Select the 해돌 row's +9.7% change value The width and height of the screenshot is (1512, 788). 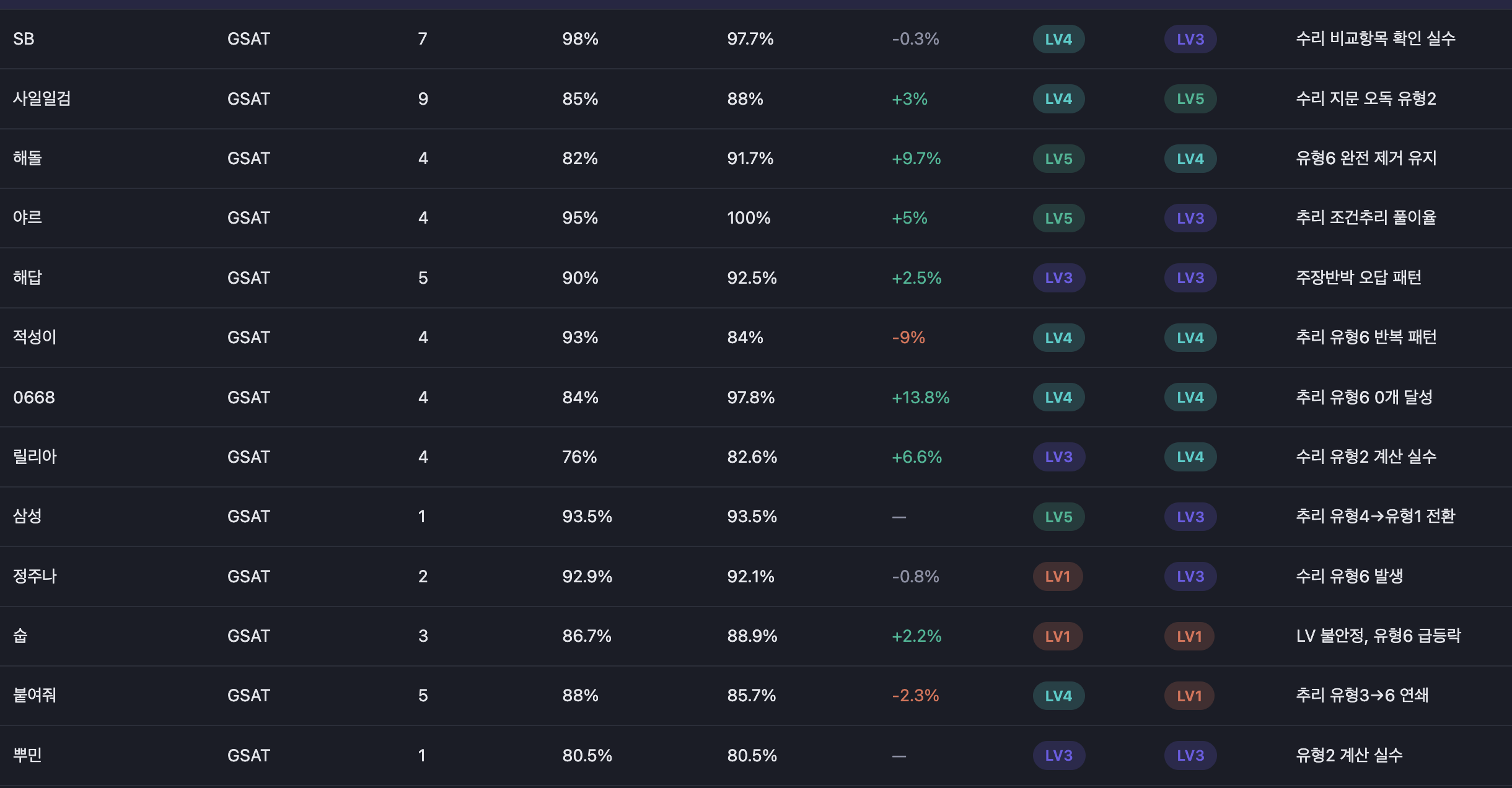click(x=916, y=159)
